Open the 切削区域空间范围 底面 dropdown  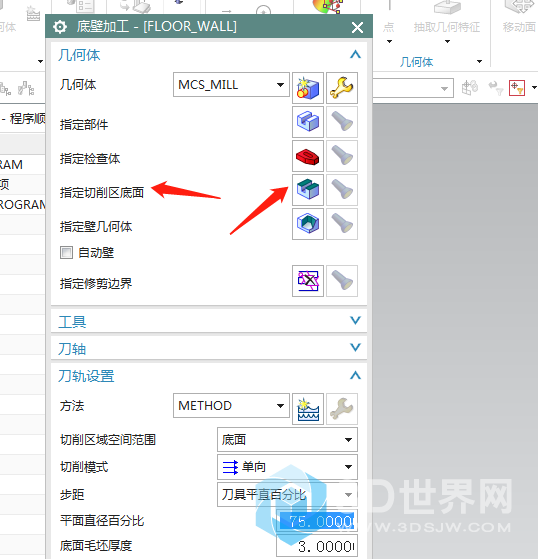(x=287, y=440)
